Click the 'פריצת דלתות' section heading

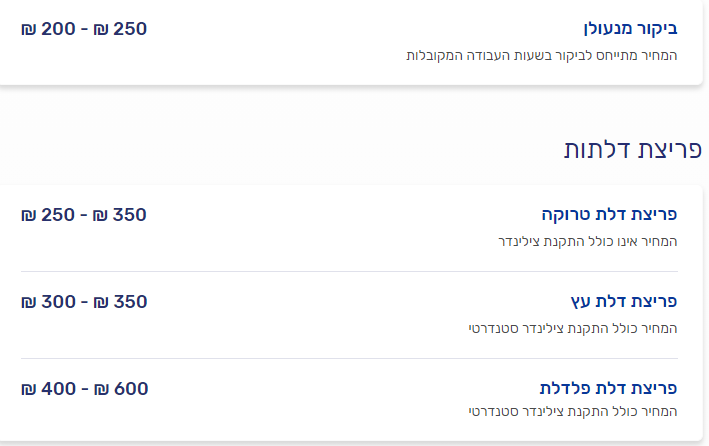coord(632,150)
